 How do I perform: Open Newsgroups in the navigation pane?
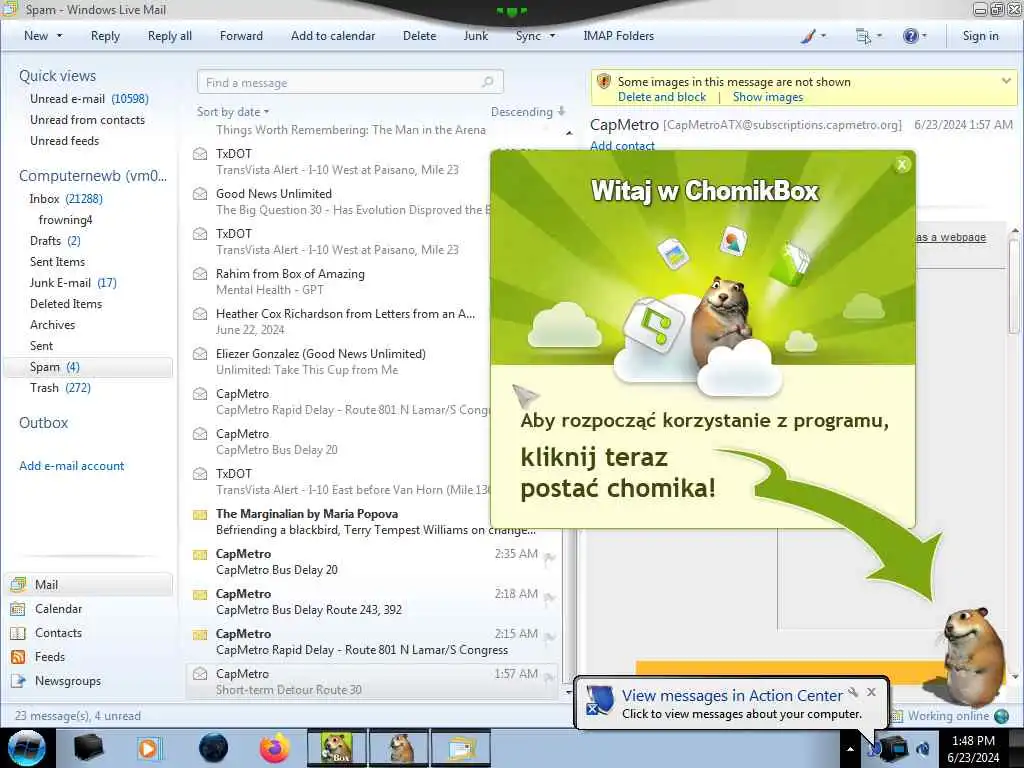[x=68, y=681]
